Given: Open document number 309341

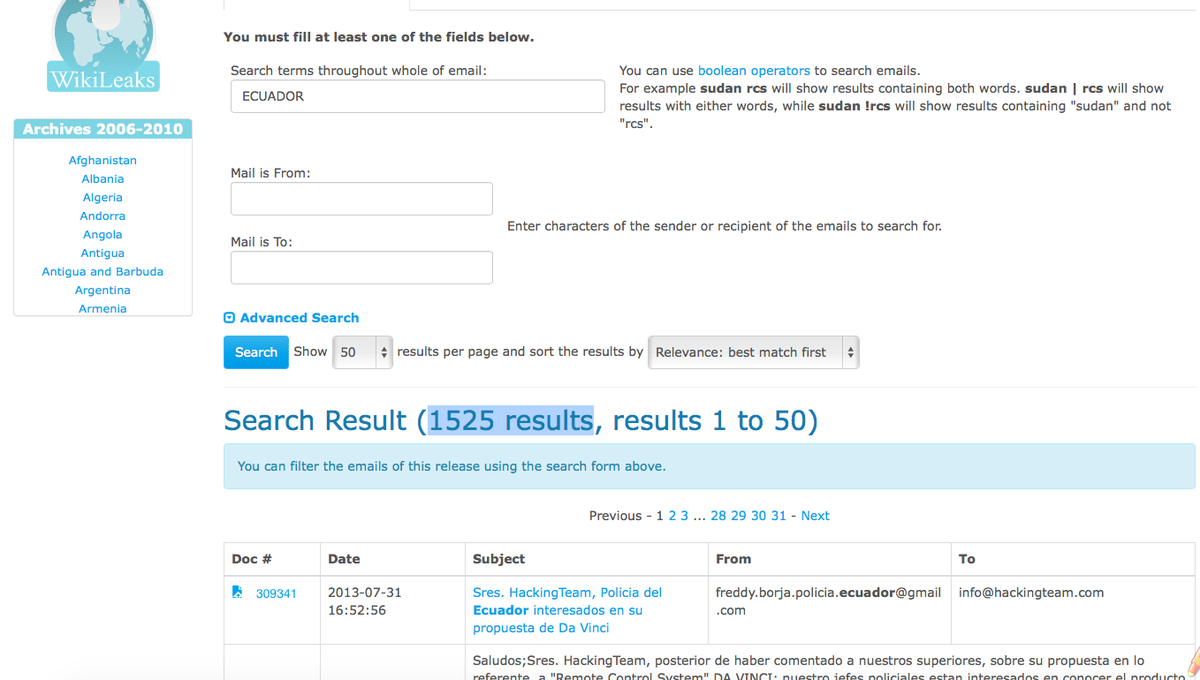Looking at the screenshot, I should pos(276,593).
